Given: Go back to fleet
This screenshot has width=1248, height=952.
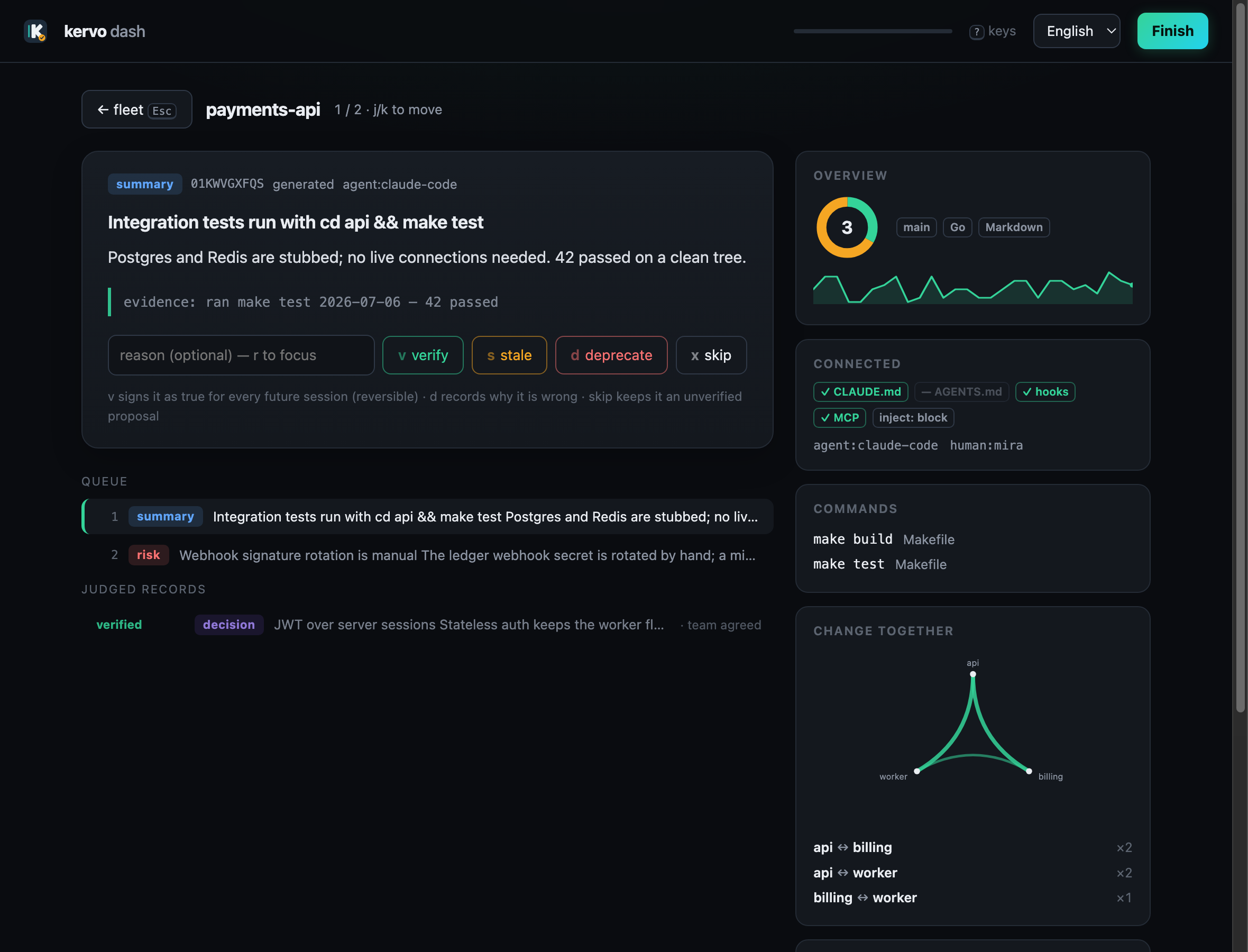Looking at the screenshot, I should (x=136, y=109).
